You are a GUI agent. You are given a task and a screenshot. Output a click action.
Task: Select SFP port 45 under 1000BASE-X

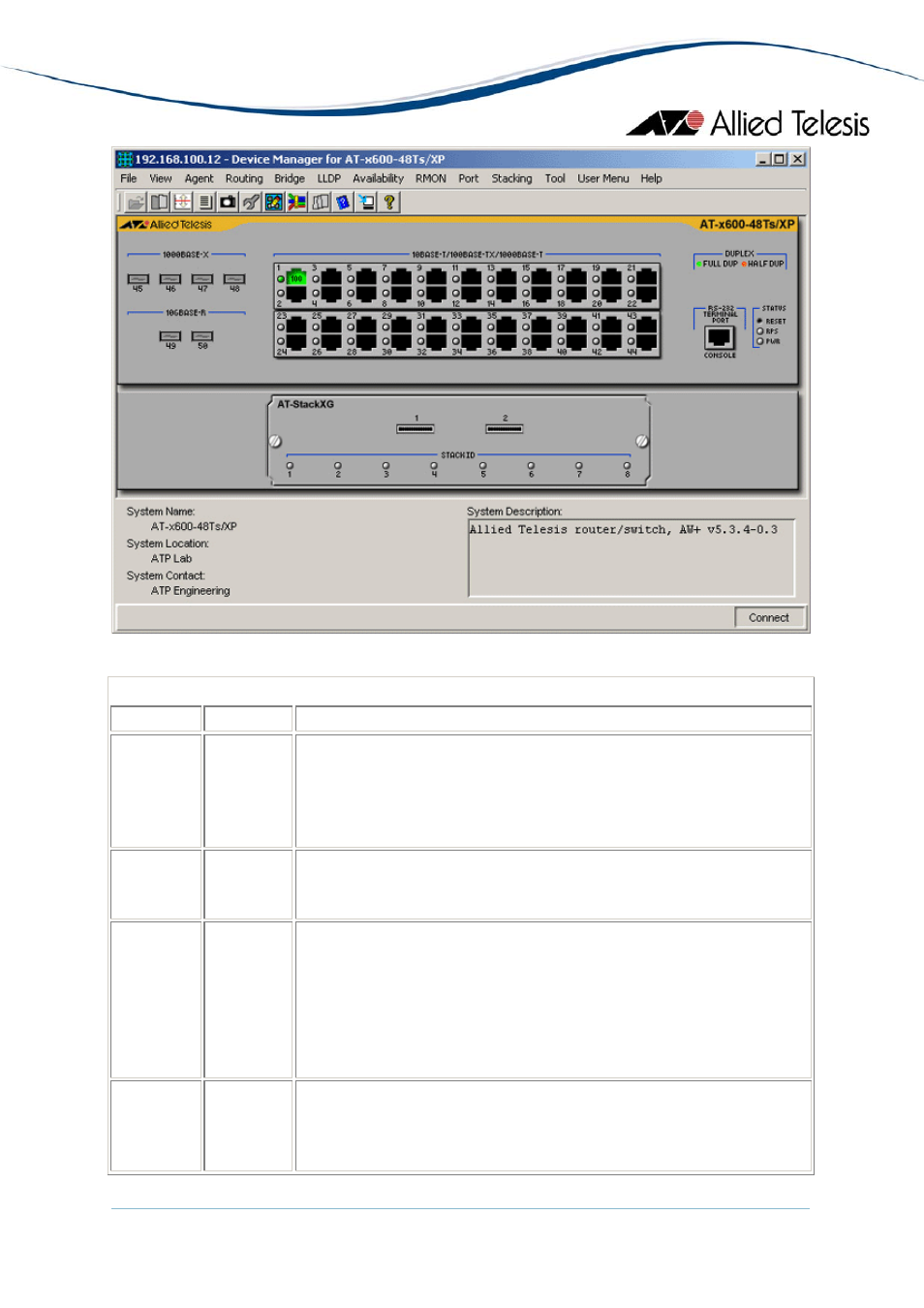pyautogui.click(x=138, y=279)
